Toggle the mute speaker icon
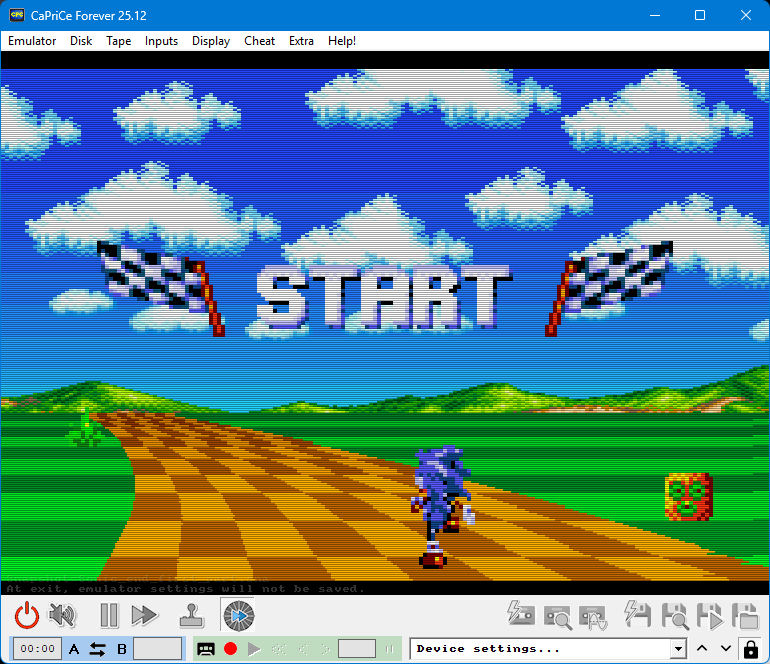This screenshot has height=664, width=770. 63,615
